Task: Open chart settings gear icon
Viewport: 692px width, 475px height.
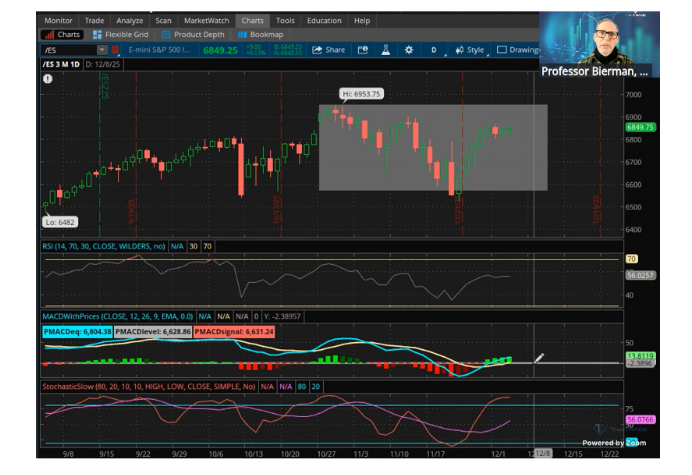Action: [408, 50]
